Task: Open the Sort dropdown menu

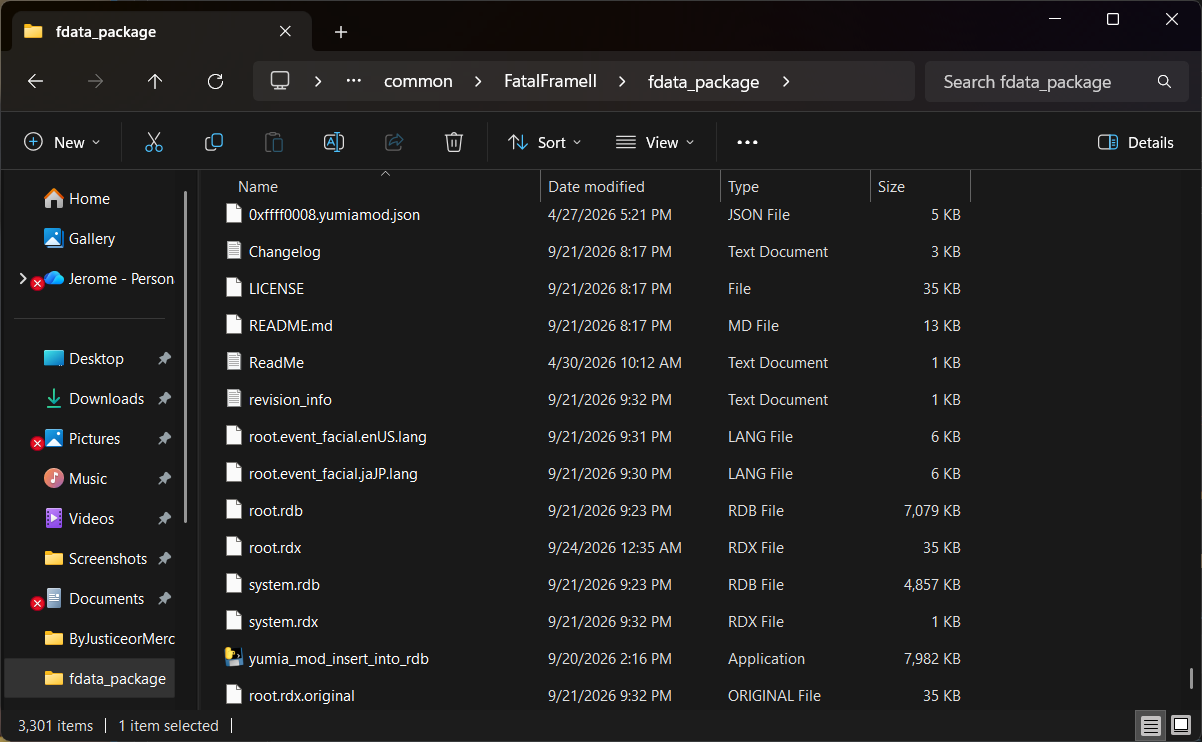Action: coord(544,142)
